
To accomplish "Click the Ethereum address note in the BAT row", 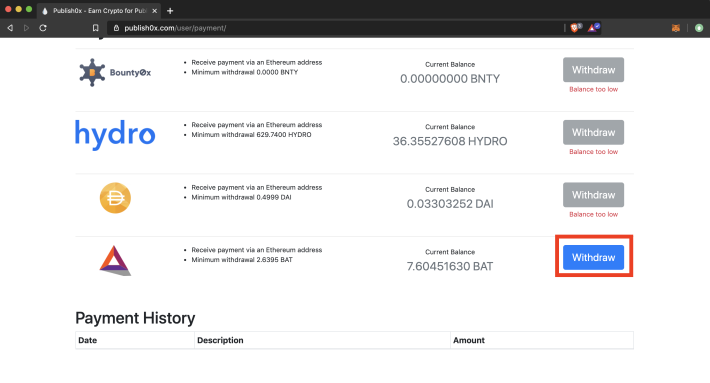I will [x=257, y=249].
